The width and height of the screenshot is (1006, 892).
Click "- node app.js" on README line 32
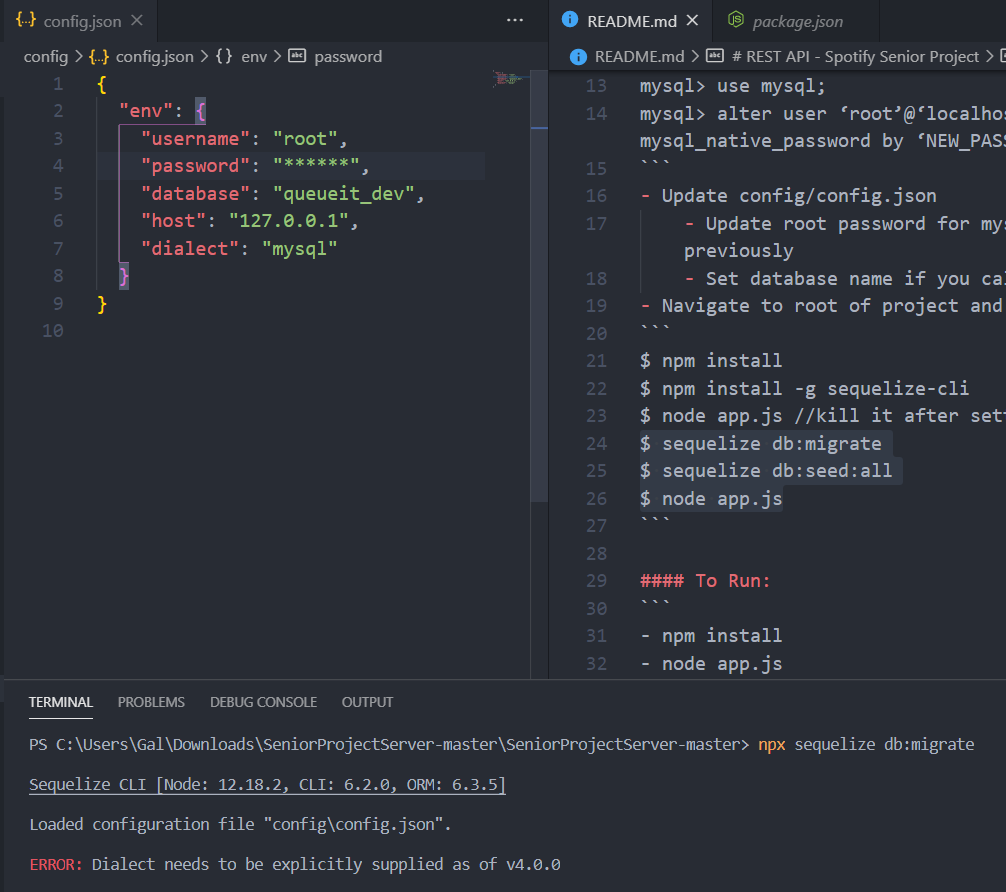[x=711, y=664]
